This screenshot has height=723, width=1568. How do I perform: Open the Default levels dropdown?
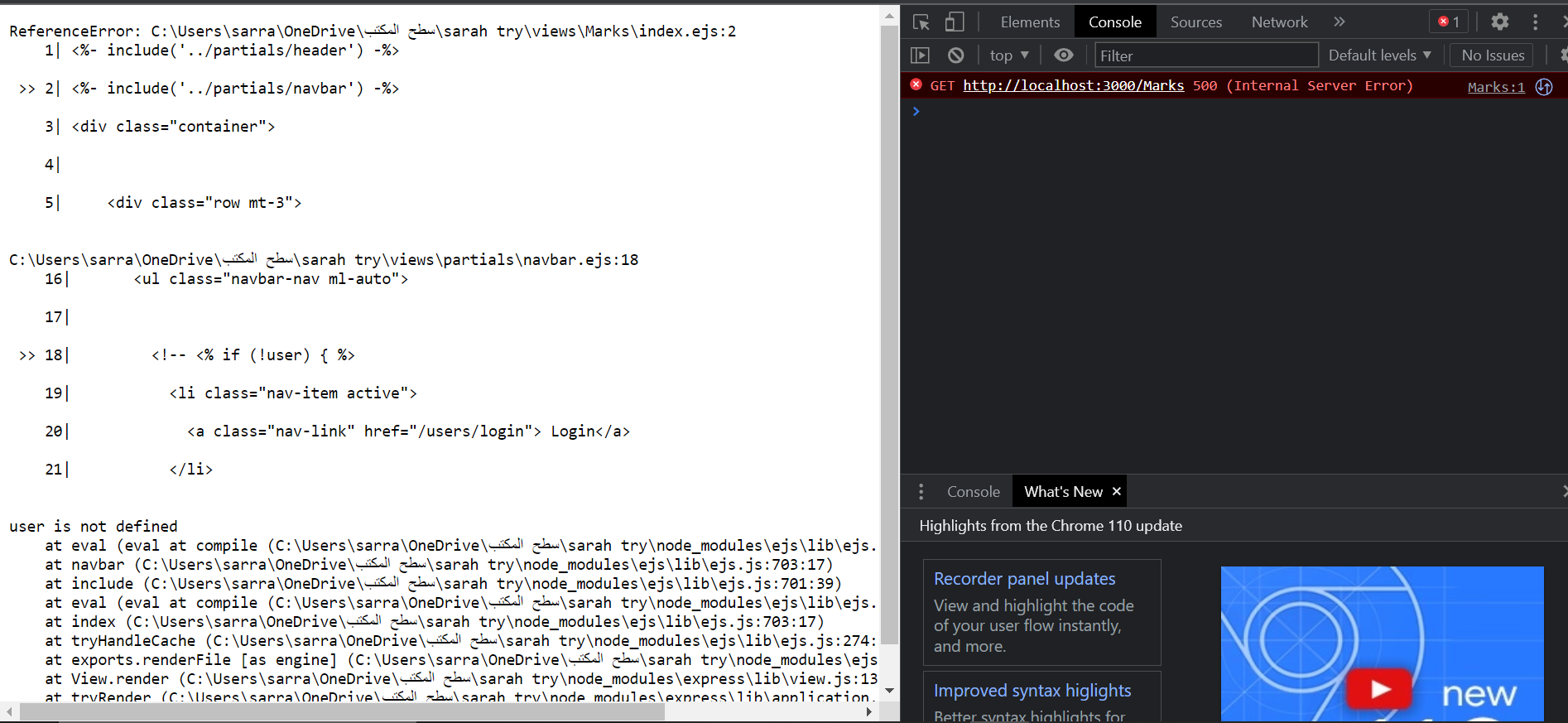coord(1379,55)
